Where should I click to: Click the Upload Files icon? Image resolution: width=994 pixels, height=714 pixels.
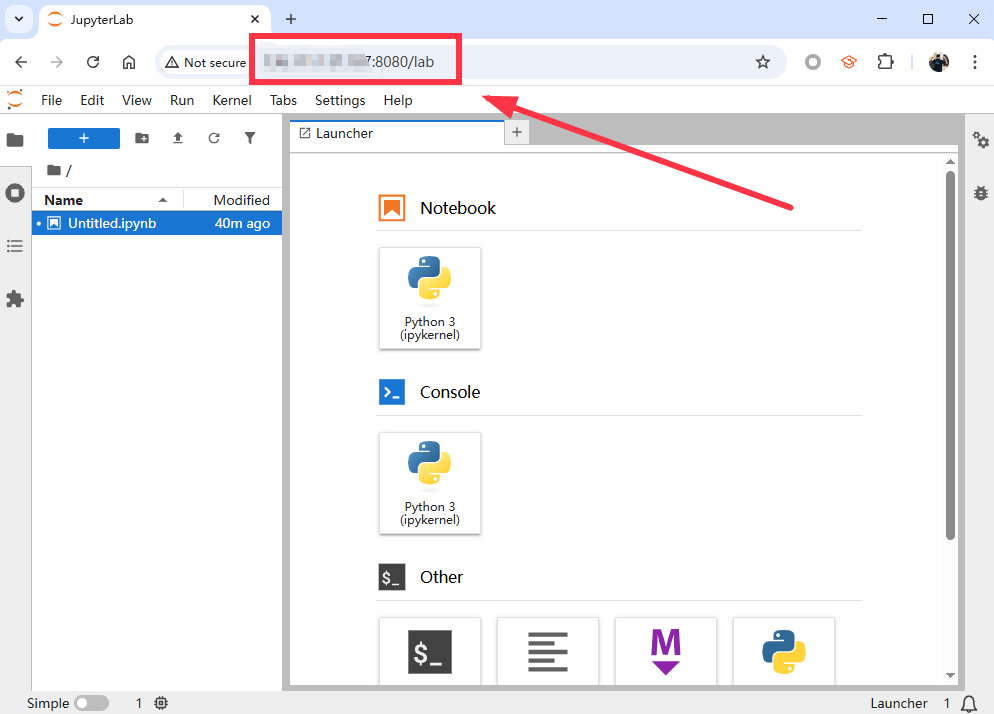[178, 138]
